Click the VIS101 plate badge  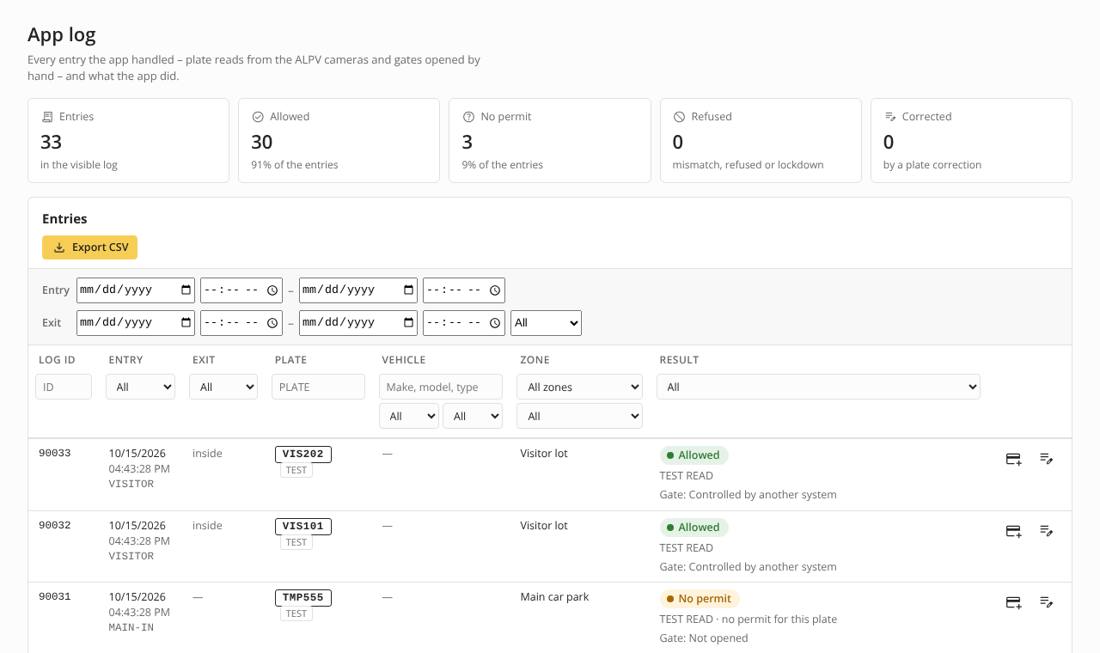click(x=303, y=526)
